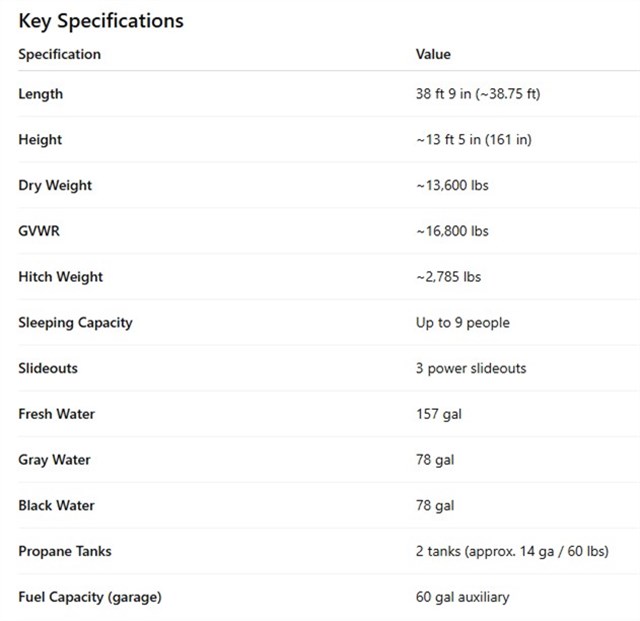Select the Hitch Weight row label

tap(60, 277)
